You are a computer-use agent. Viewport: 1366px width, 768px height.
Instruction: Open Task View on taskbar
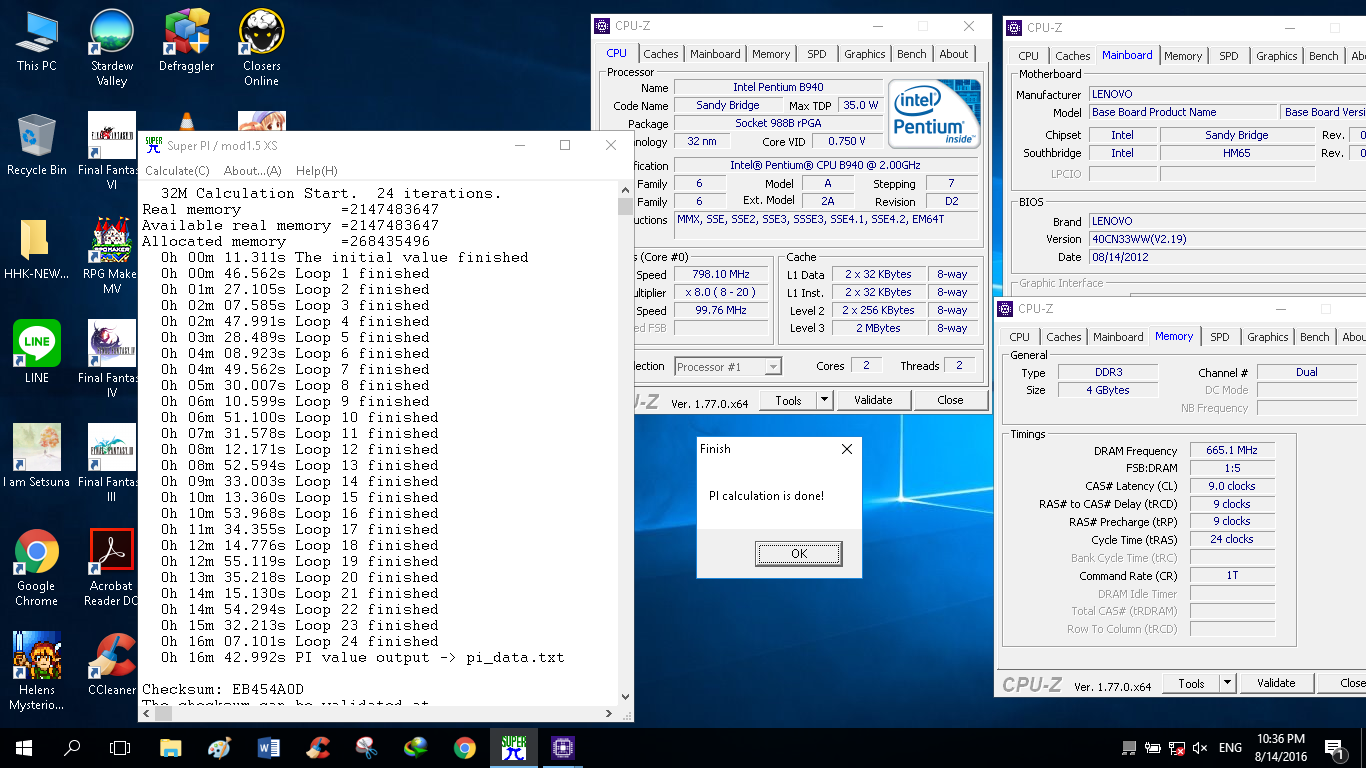(120, 747)
